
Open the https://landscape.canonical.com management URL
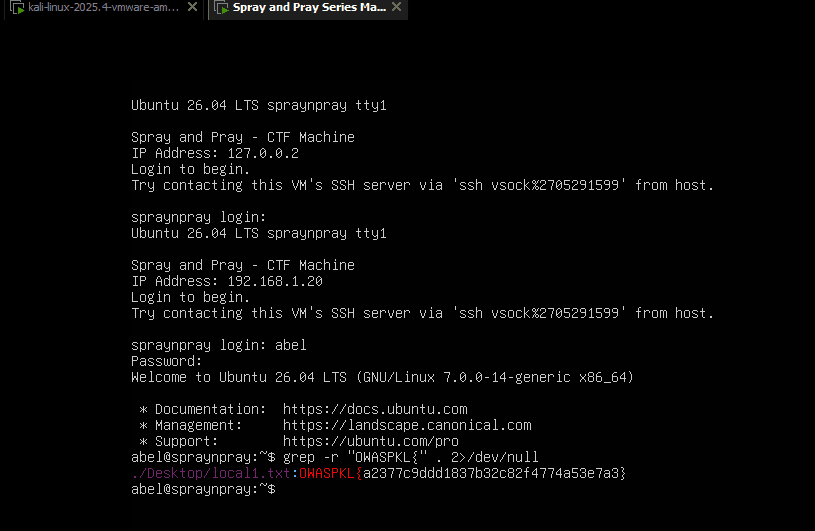pos(407,426)
